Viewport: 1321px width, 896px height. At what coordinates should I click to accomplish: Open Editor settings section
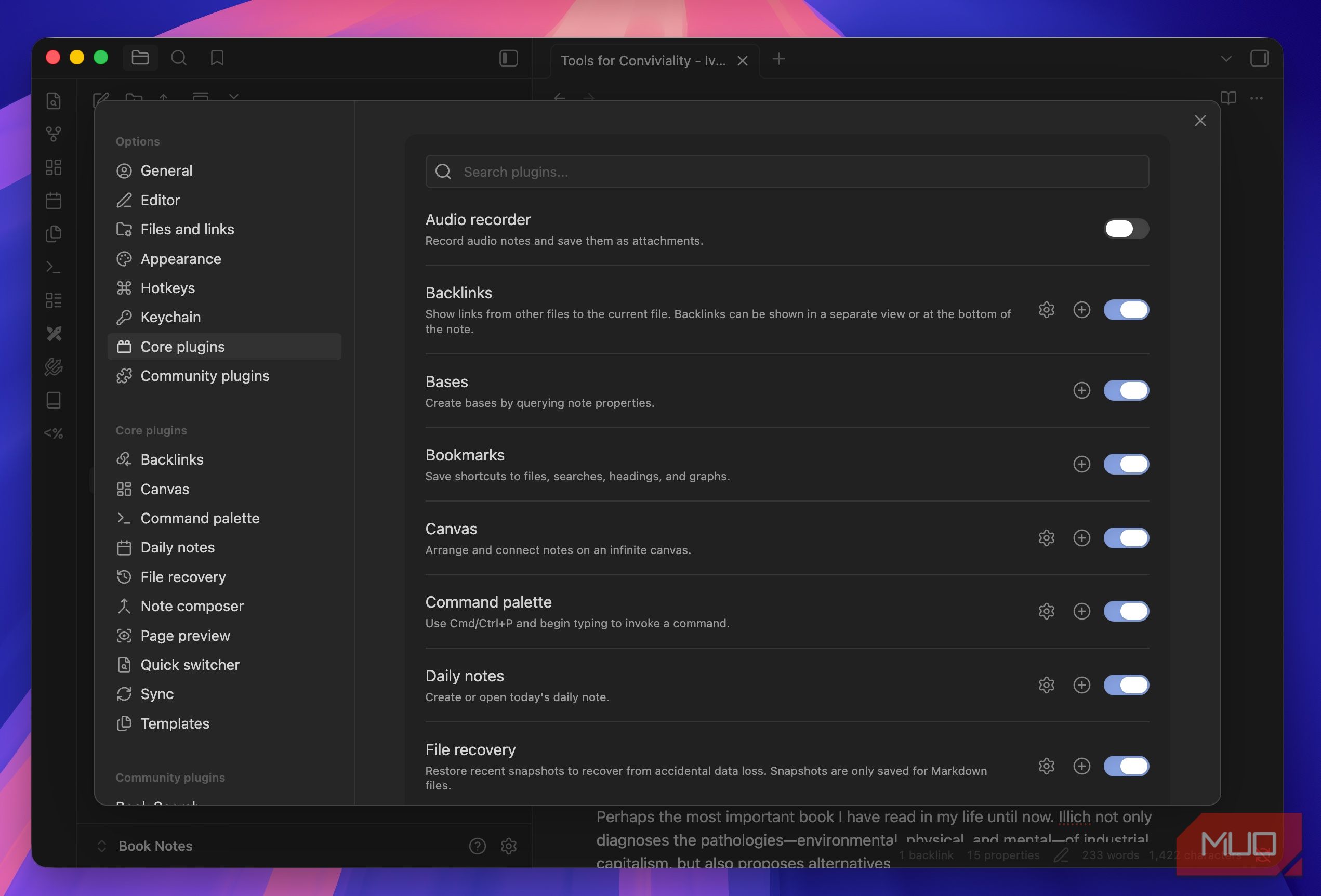(x=224, y=200)
